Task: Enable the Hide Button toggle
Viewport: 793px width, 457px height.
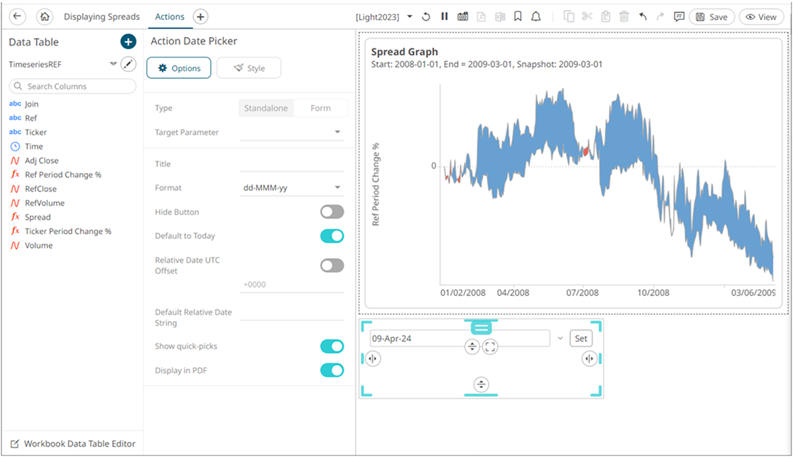Action: [331, 212]
